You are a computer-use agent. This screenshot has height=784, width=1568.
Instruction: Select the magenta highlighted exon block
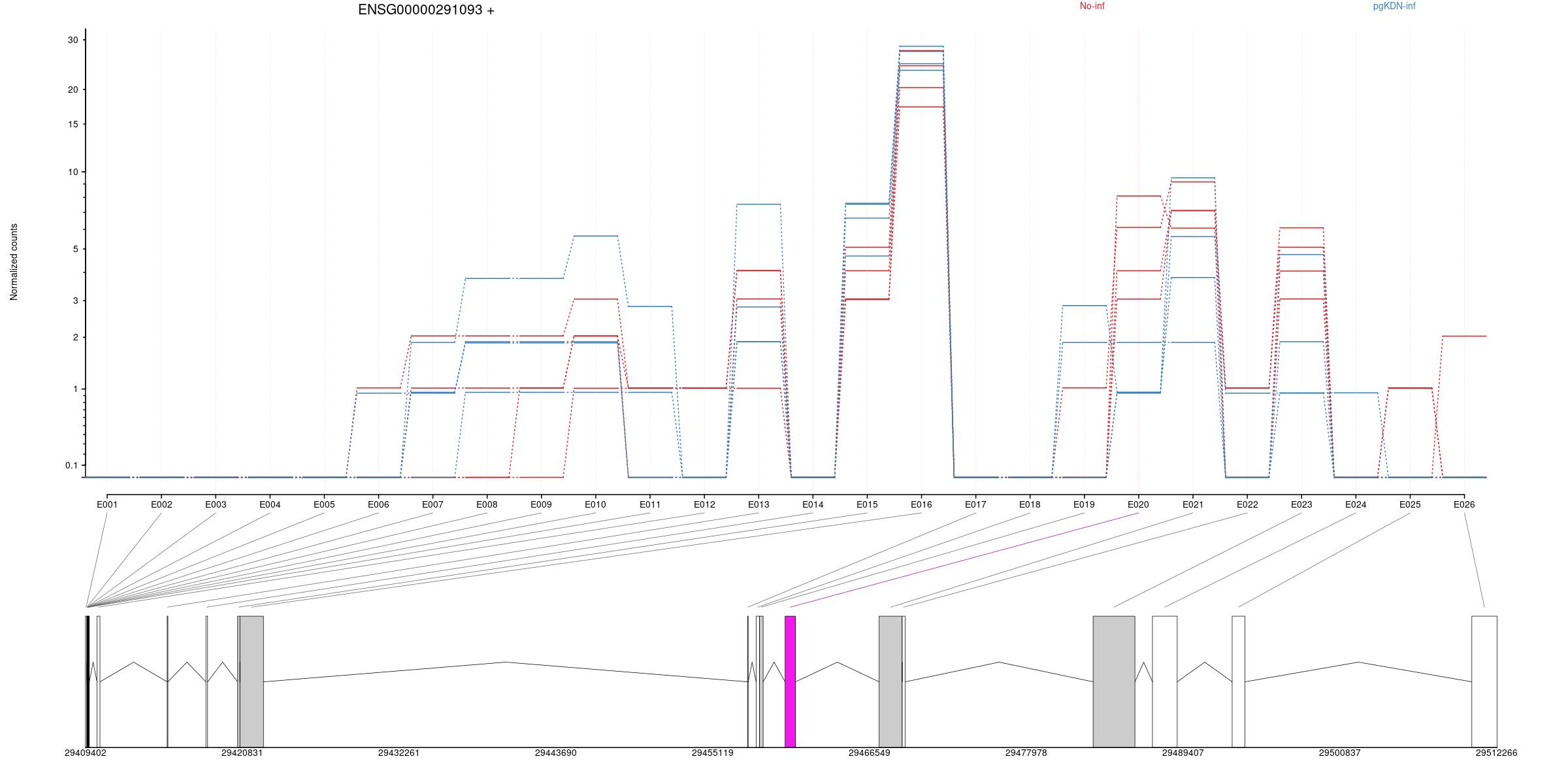[x=790, y=681]
